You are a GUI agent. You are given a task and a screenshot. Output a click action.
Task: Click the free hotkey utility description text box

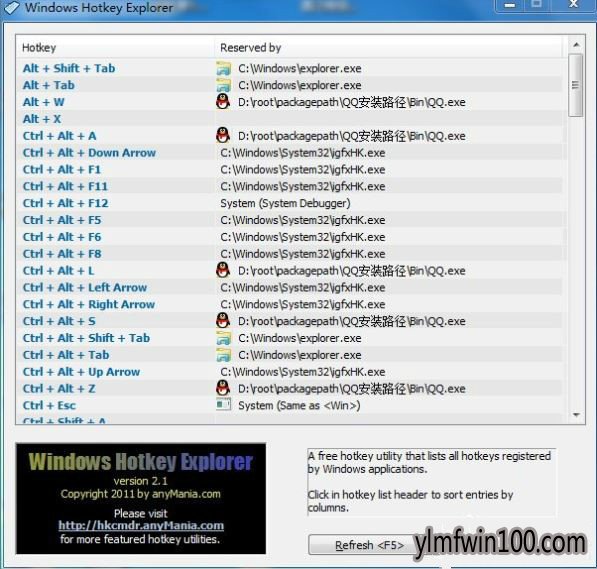(x=431, y=482)
